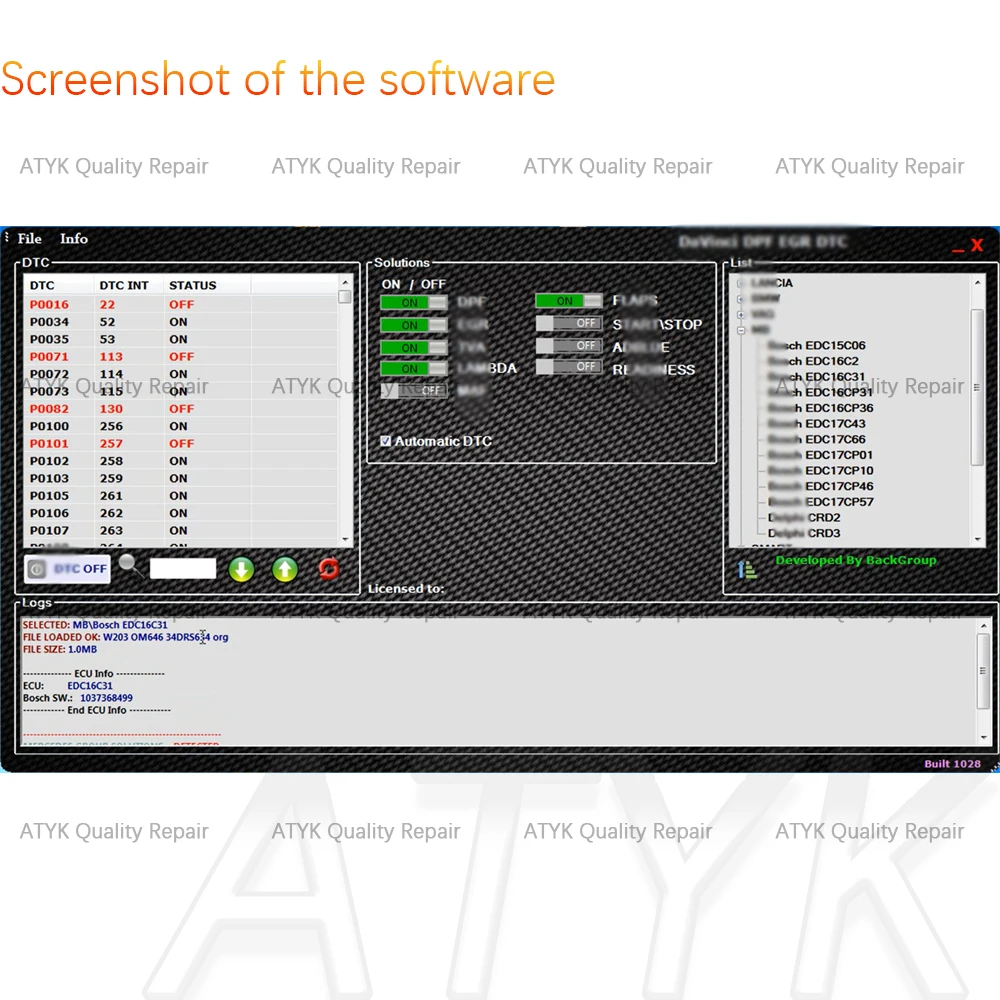Expand the node directly below LANCIA

(x=740, y=298)
